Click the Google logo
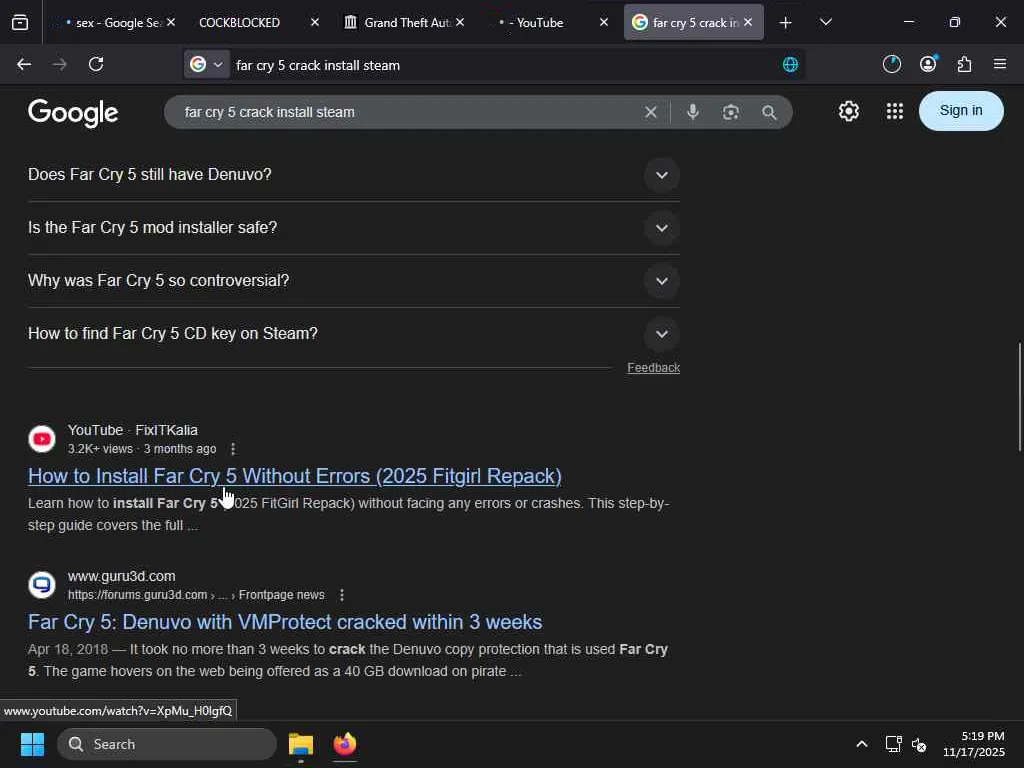The image size is (1024, 768). [x=73, y=113]
